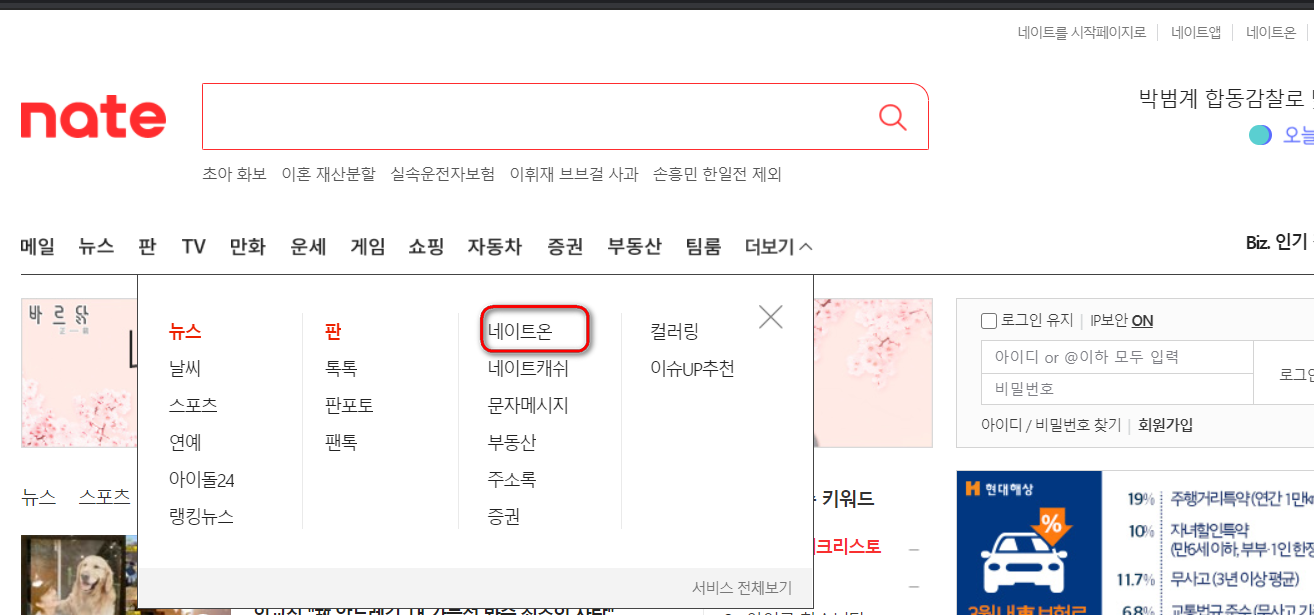Open 쇼핑 menu item
The image size is (1314, 615).
(426, 246)
